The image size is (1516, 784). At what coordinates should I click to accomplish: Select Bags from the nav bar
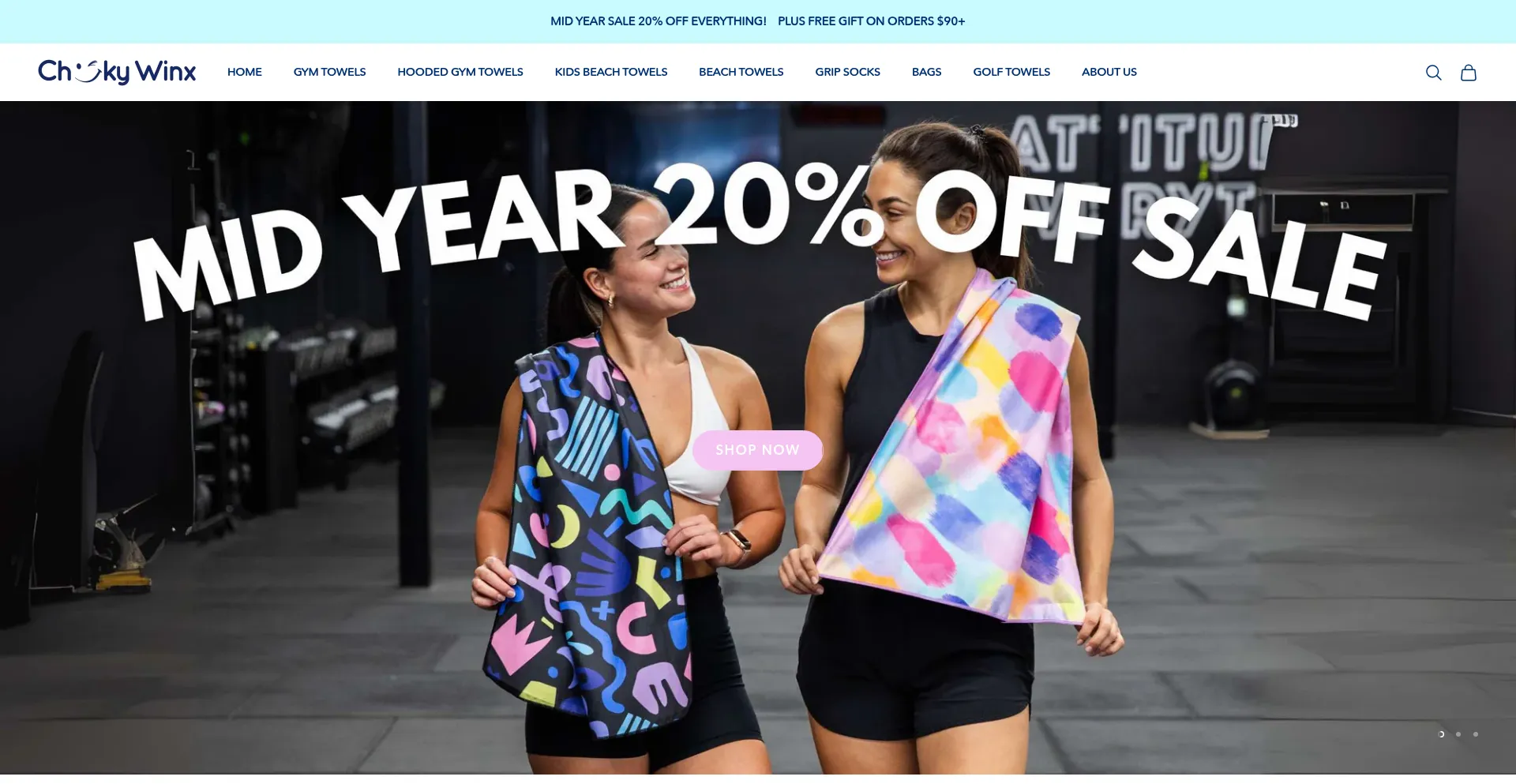926,72
